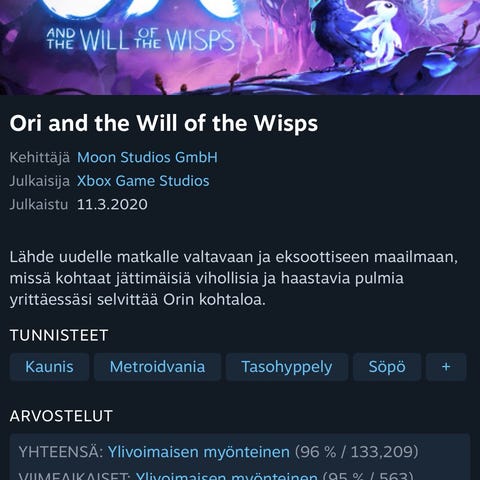Tap the Ori game banner image

[x=240, y=47]
